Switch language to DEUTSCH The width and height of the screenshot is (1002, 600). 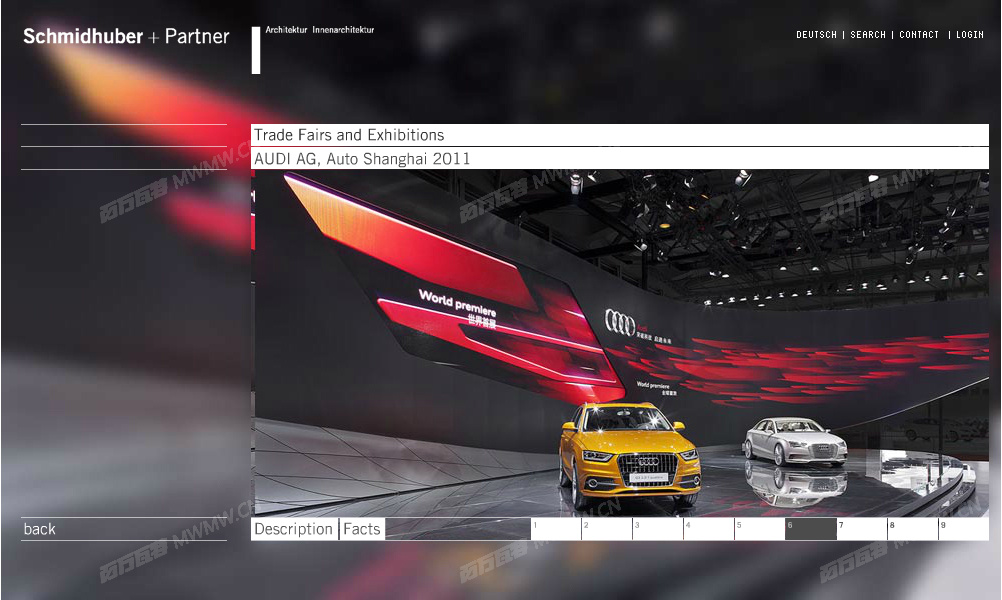point(816,35)
